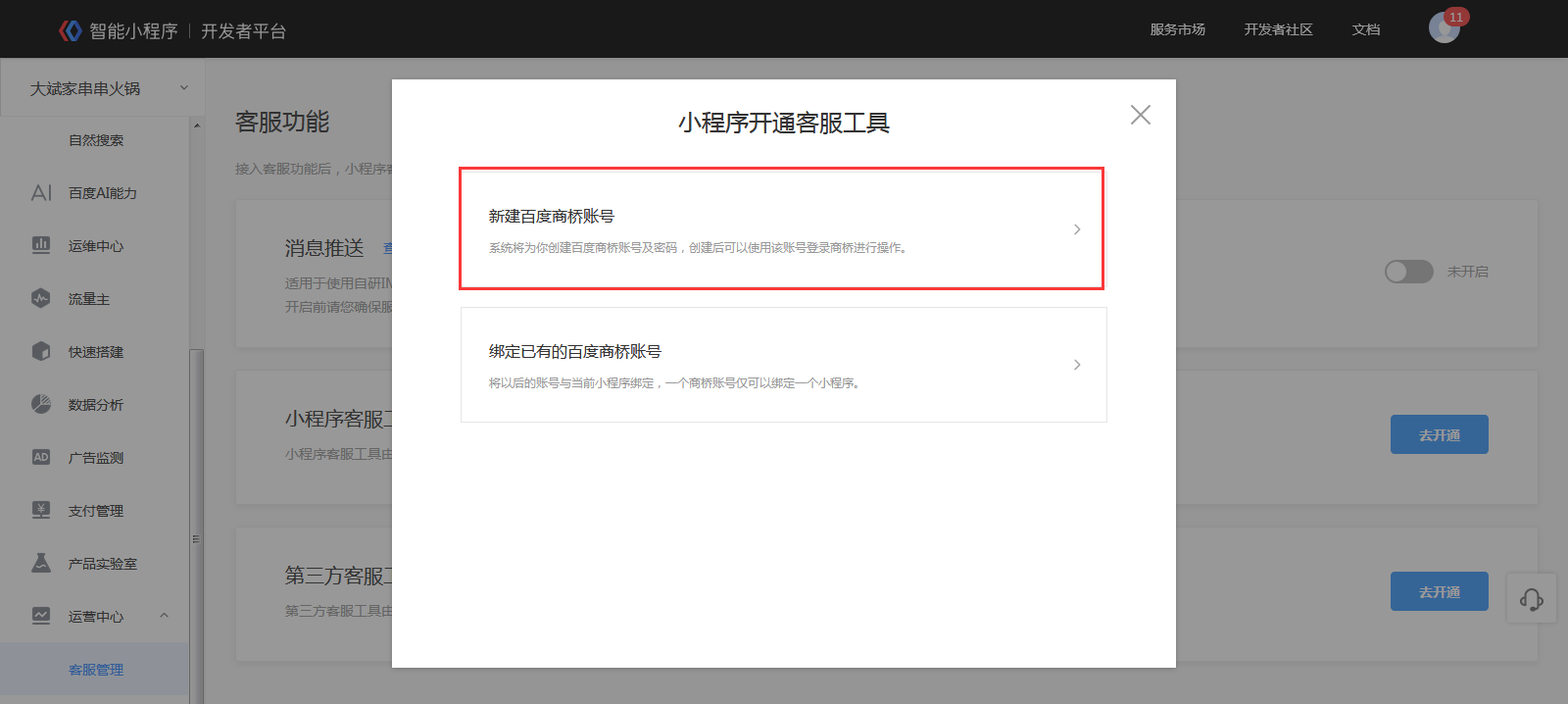Collapse the 运营中心 sidebar section
This screenshot has width=1568, height=704.
165,616
